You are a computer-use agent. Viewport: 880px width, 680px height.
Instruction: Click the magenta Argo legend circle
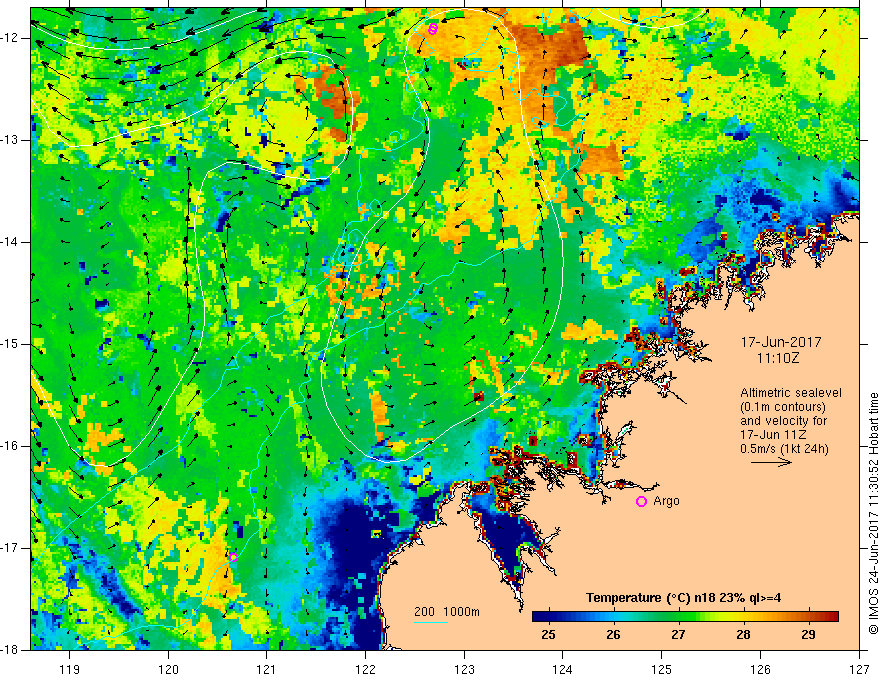[x=641, y=502]
